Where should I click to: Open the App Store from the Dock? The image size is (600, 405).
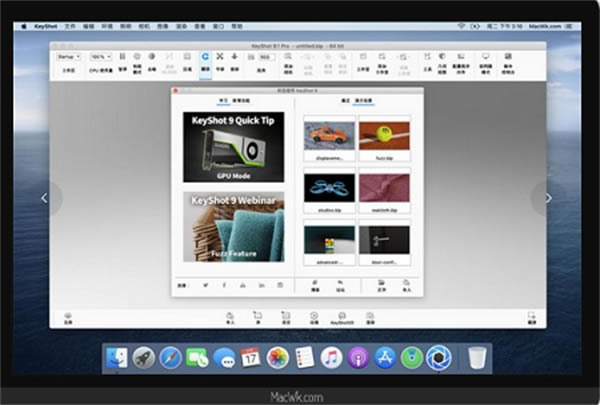click(385, 358)
